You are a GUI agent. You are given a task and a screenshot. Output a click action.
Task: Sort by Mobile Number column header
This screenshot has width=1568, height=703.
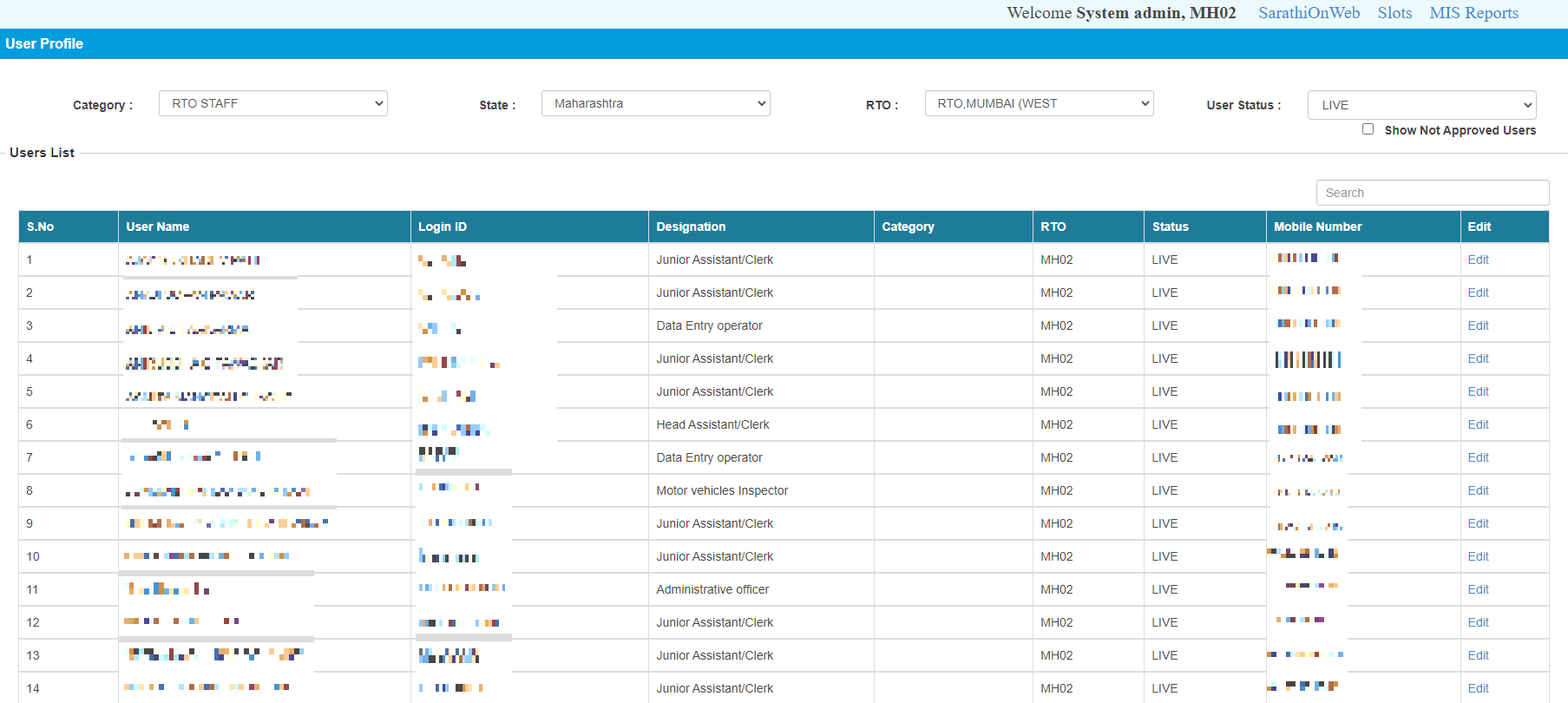[x=1317, y=227]
